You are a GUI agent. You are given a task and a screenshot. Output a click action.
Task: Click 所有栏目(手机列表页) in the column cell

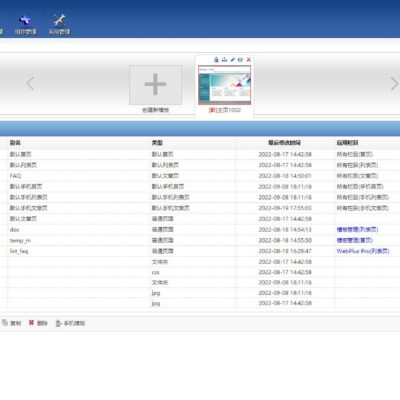click(x=363, y=197)
